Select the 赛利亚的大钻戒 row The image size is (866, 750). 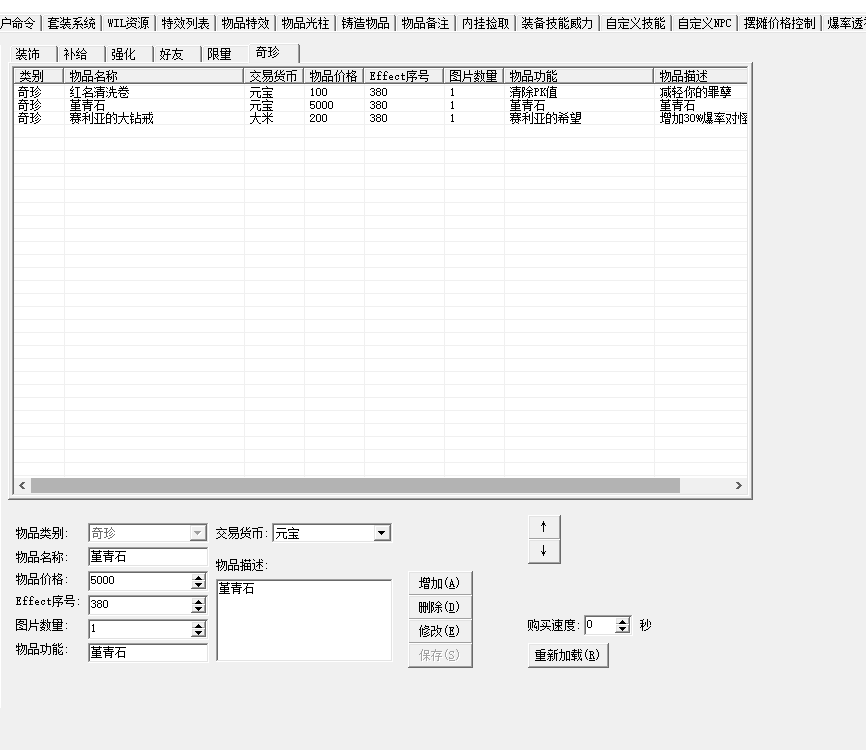coord(111,118)
